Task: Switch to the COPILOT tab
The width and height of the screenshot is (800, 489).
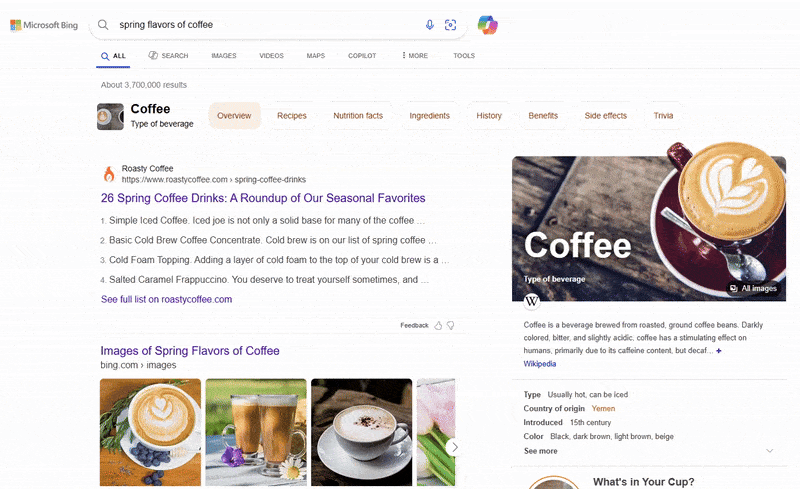Action: pos(362,55)
